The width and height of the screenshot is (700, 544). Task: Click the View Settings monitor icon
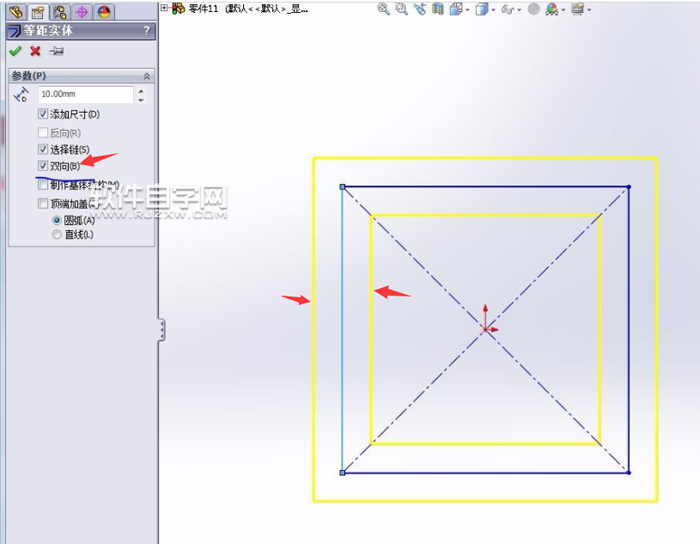click(x=577, y=8)
